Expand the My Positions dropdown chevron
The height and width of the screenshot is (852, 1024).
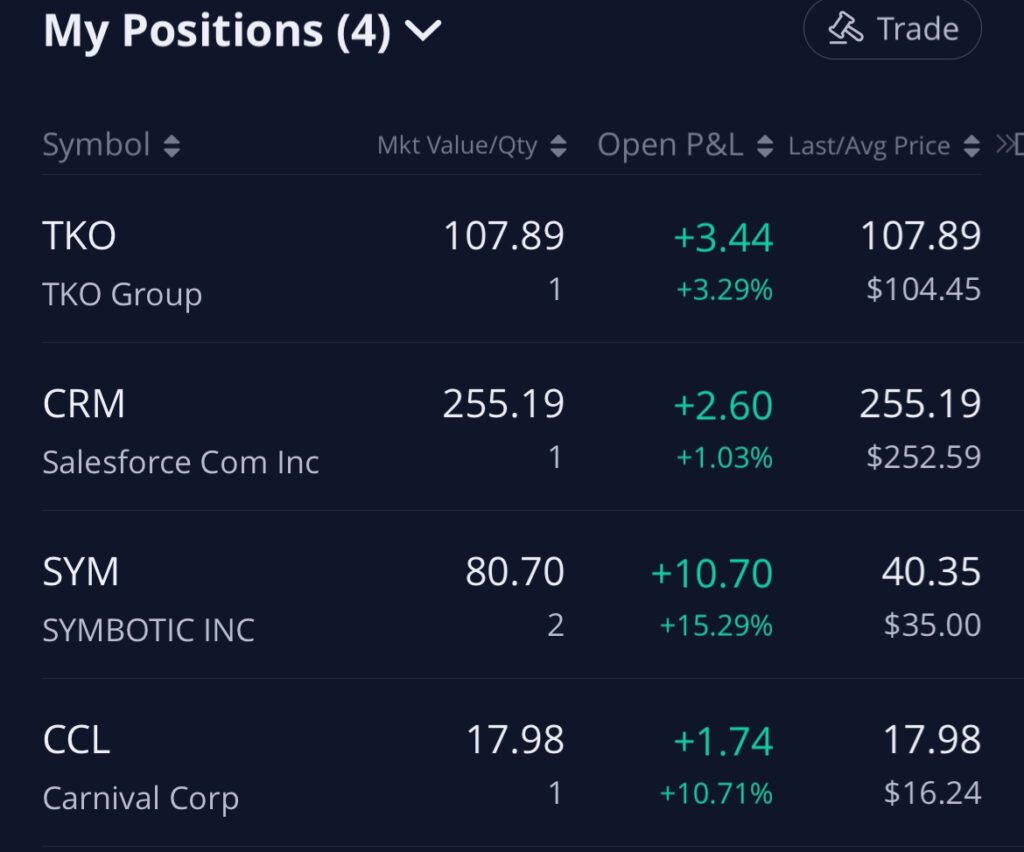[423, 32]
